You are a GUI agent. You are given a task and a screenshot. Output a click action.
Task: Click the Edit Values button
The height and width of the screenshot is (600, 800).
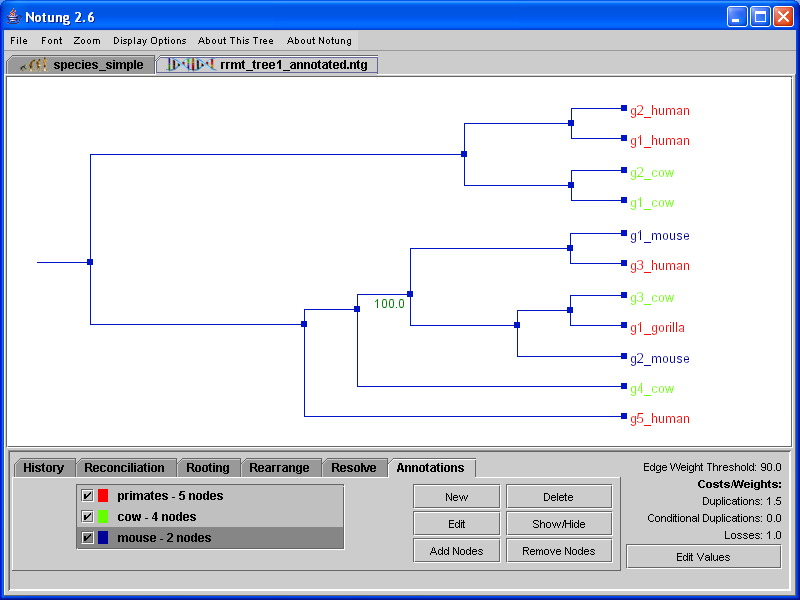(703, 557)
